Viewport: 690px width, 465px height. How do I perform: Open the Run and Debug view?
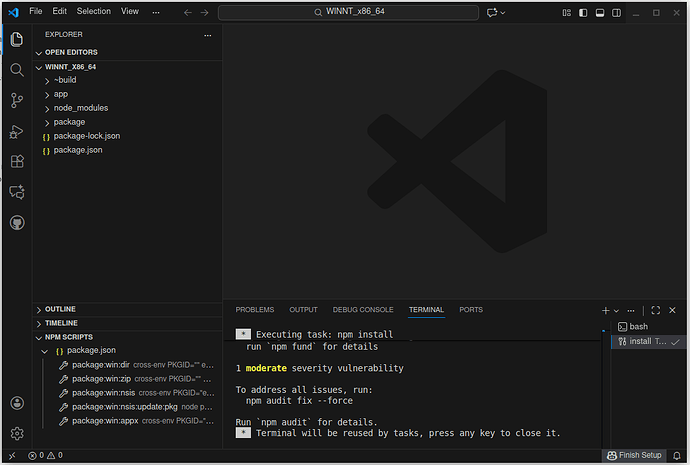17,131
